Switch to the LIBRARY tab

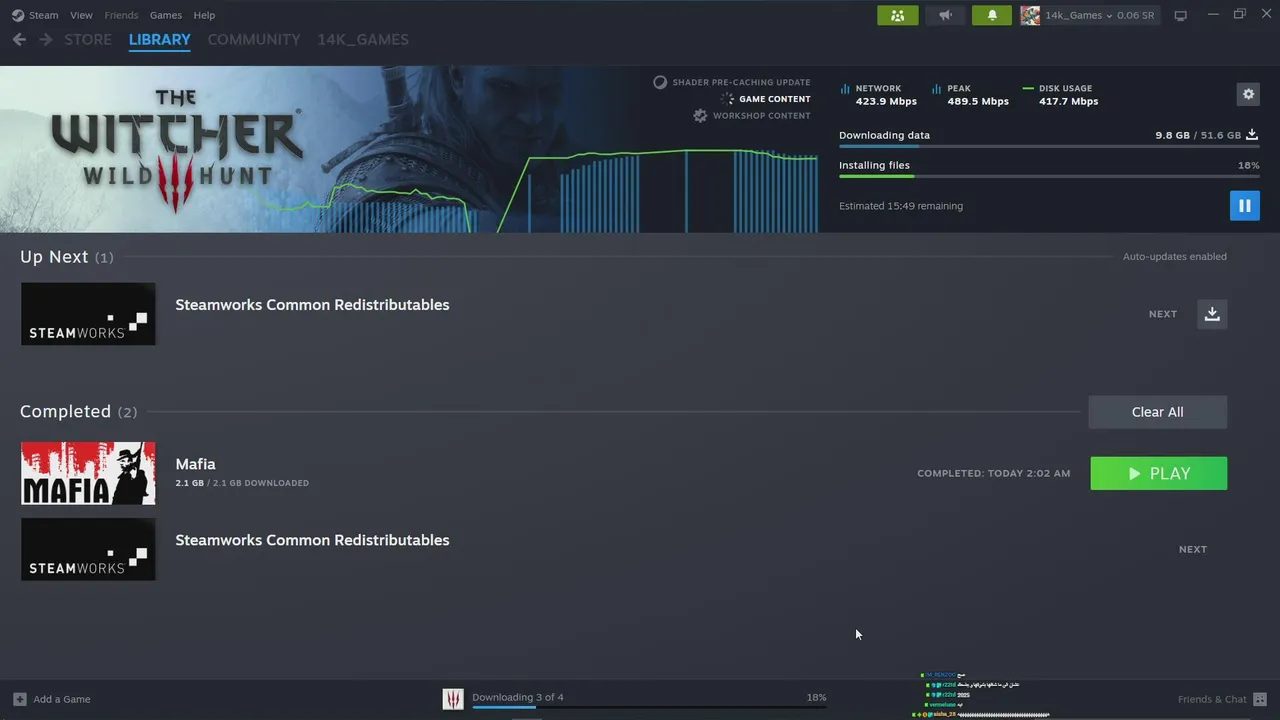[160, 40]
